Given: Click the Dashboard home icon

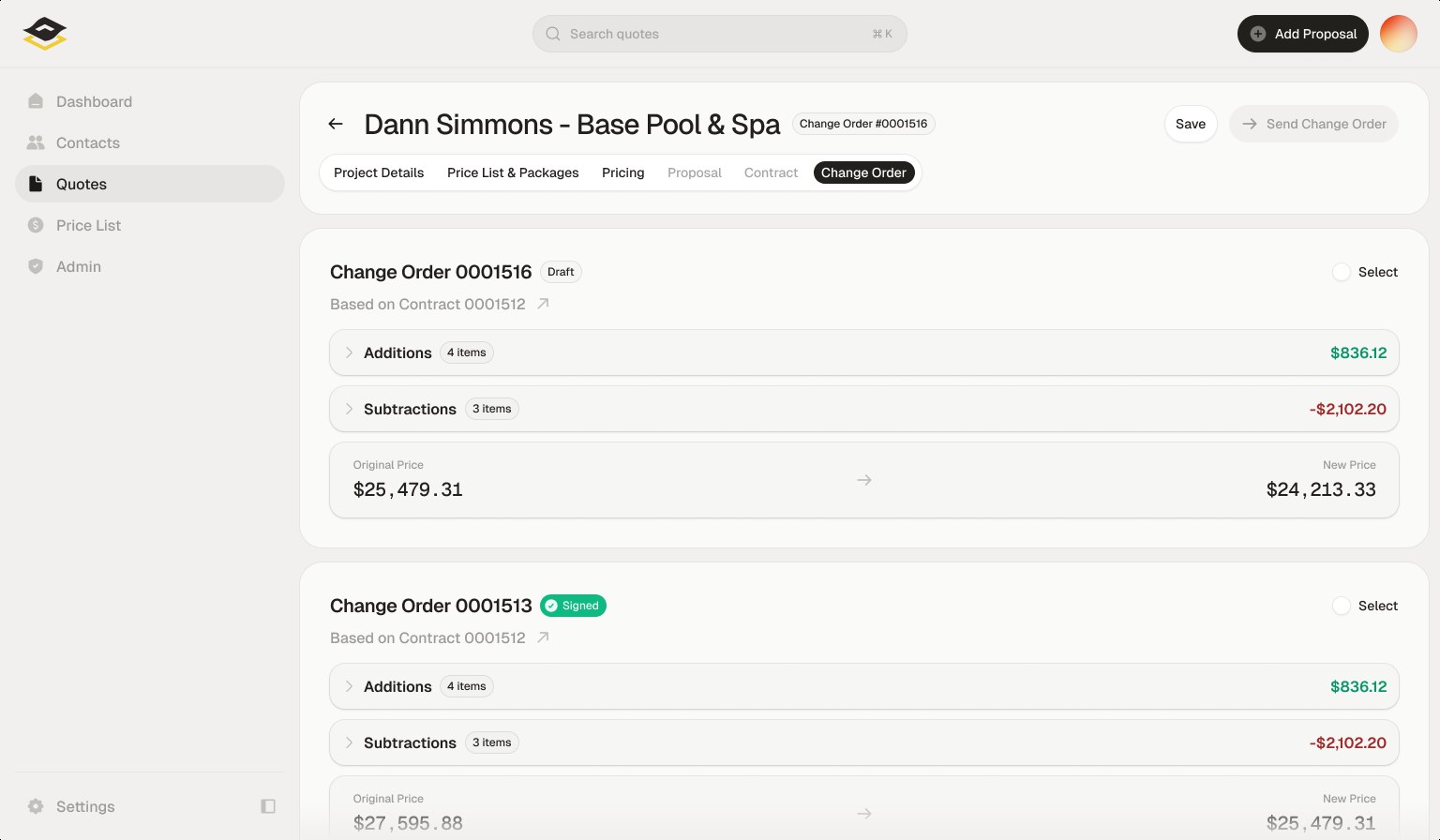Looking at the screenshot, I should tap(36, 101).
